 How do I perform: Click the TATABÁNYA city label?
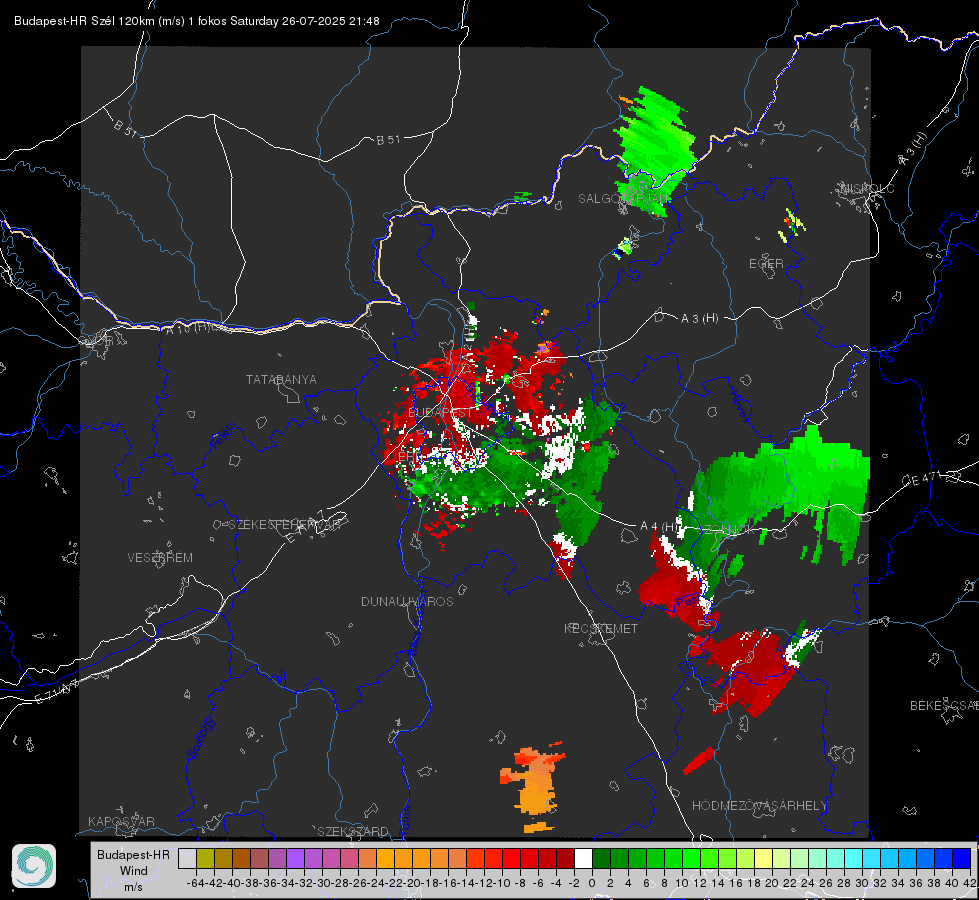click(281, 380)
